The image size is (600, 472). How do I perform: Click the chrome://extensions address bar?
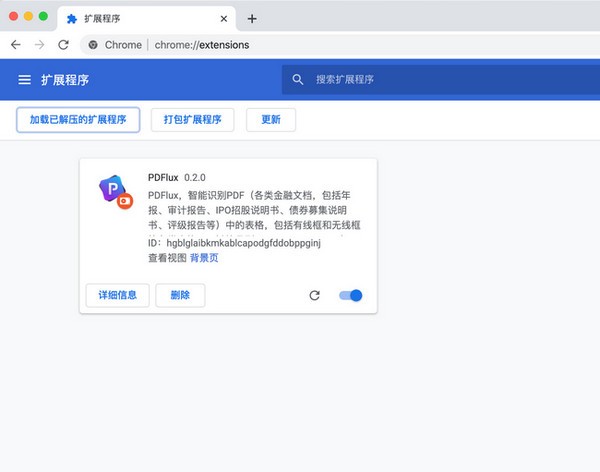point(340,45)
